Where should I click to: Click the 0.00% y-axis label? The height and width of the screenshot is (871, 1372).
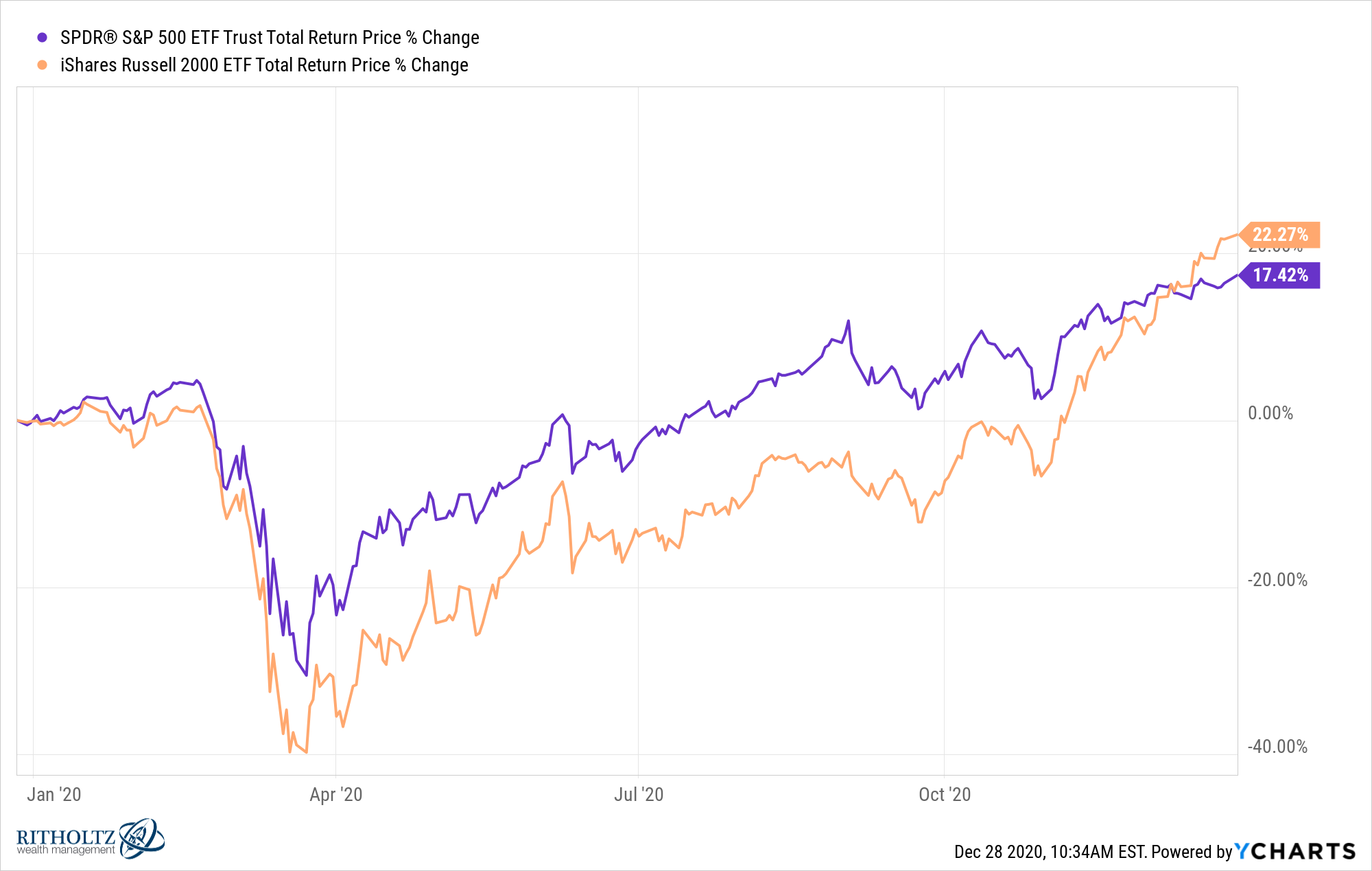pos(1270,413)
